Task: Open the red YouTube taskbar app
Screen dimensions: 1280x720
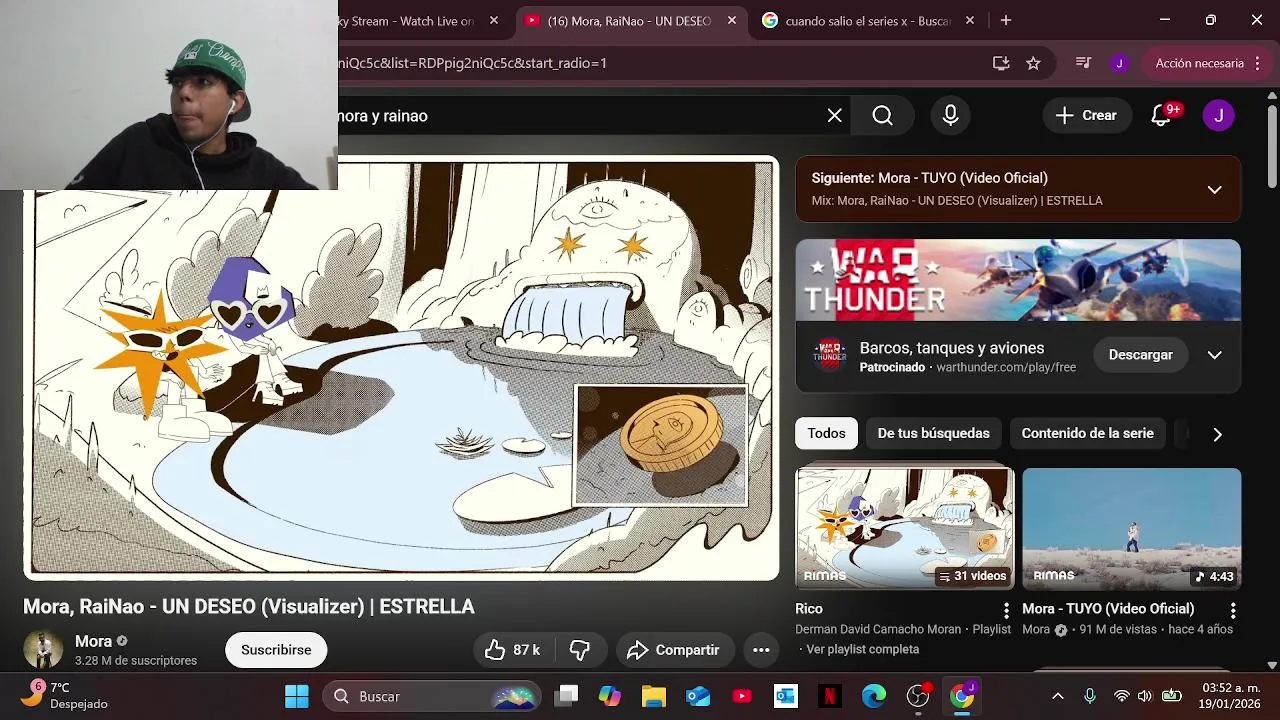Action: (x=742, y=696)
